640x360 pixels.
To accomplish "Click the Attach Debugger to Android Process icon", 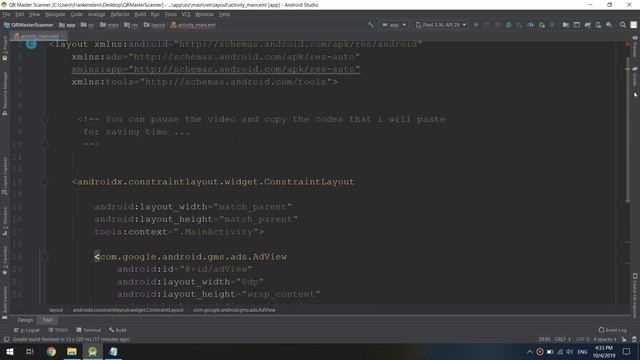I will 542,25.
